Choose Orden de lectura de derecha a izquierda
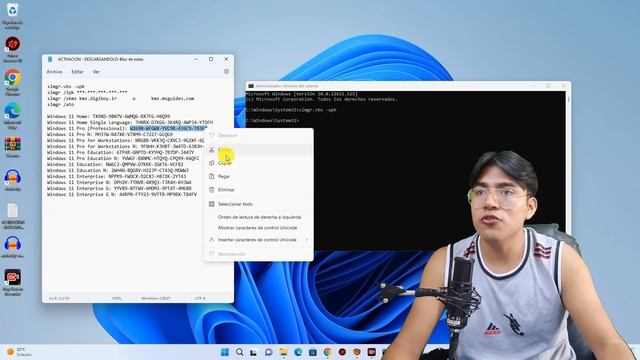 click(x=259, y=217)
